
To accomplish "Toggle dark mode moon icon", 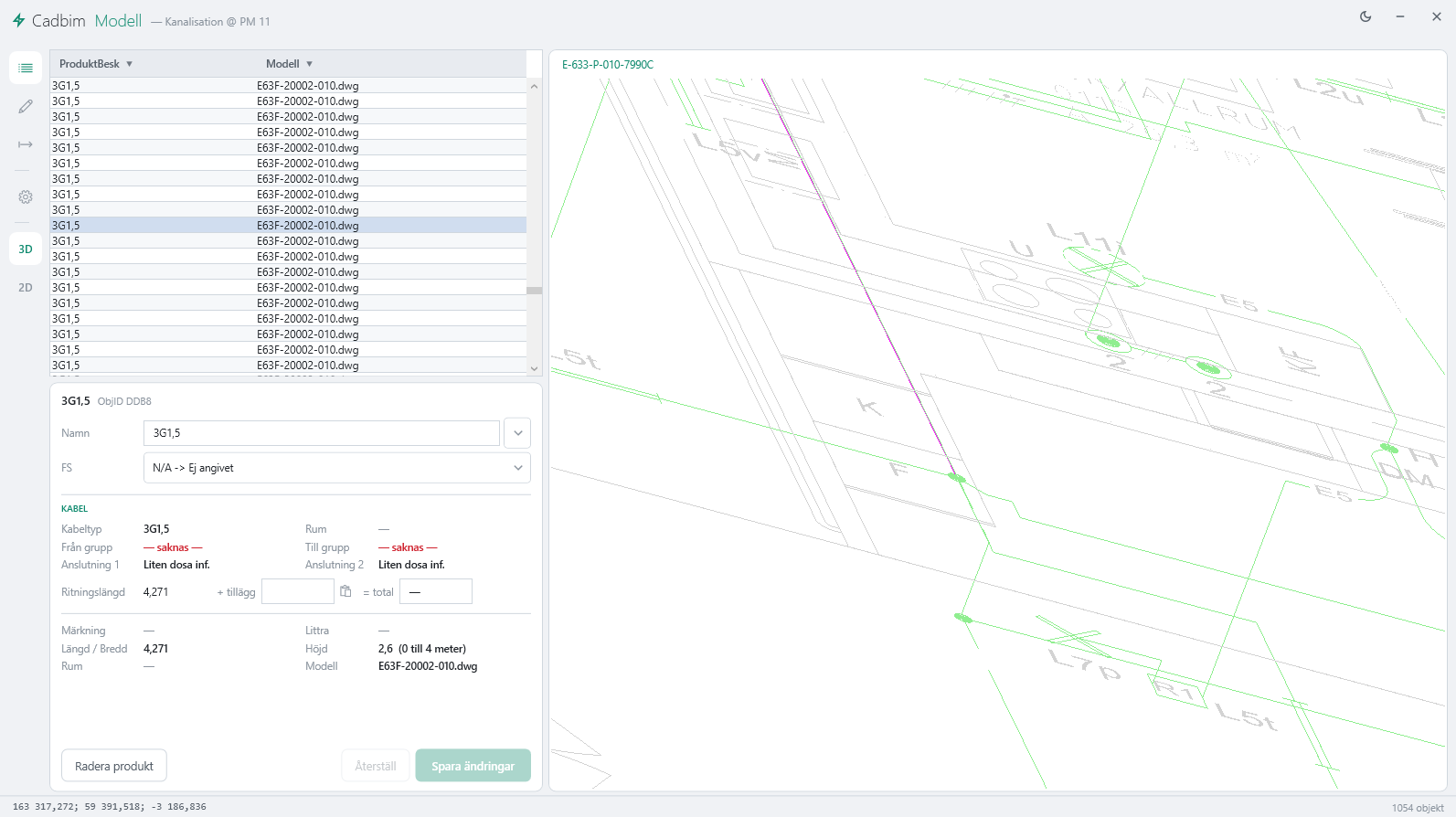I will tap(1366, 16).
